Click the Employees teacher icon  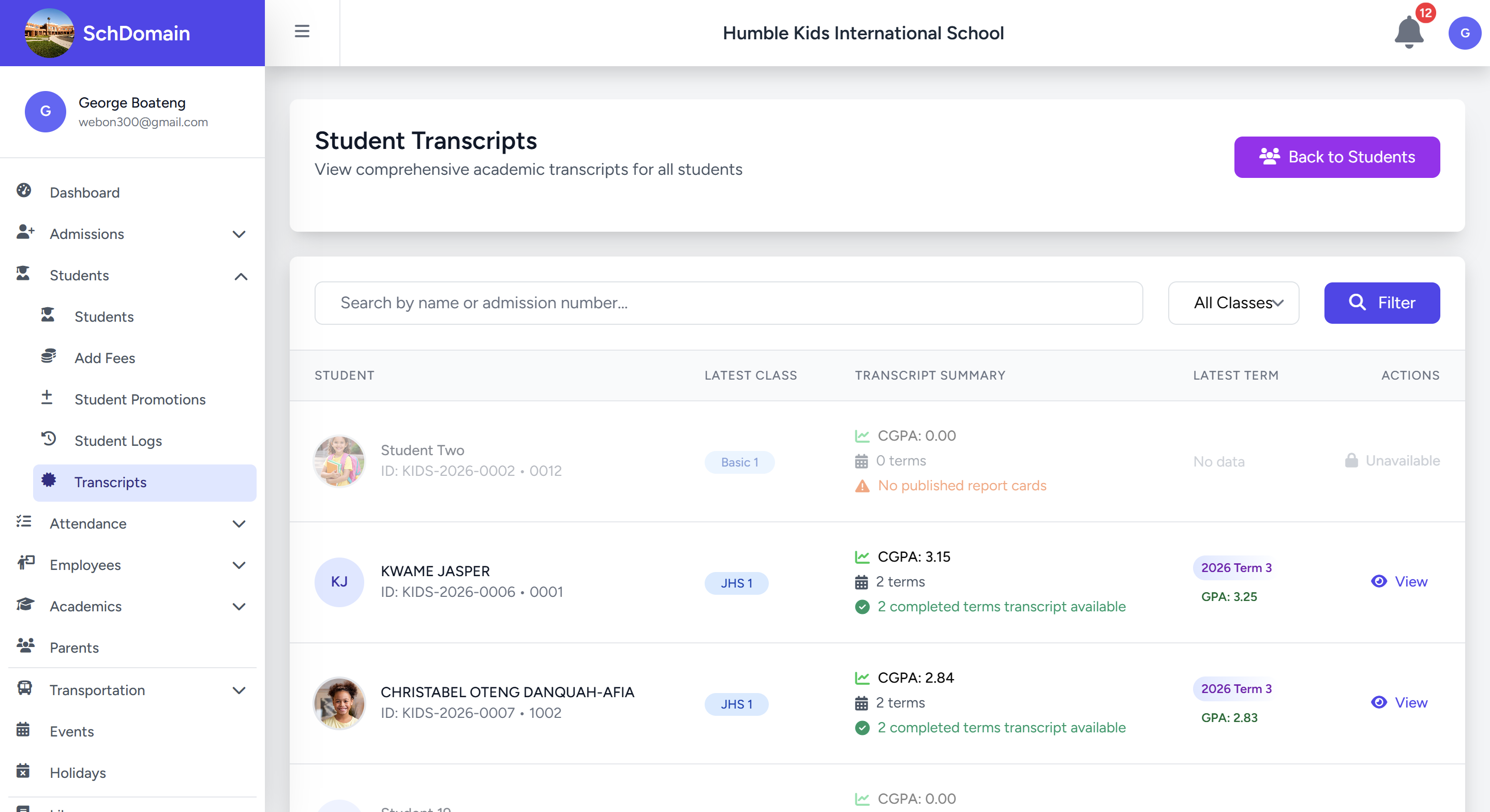click(26, 563)
